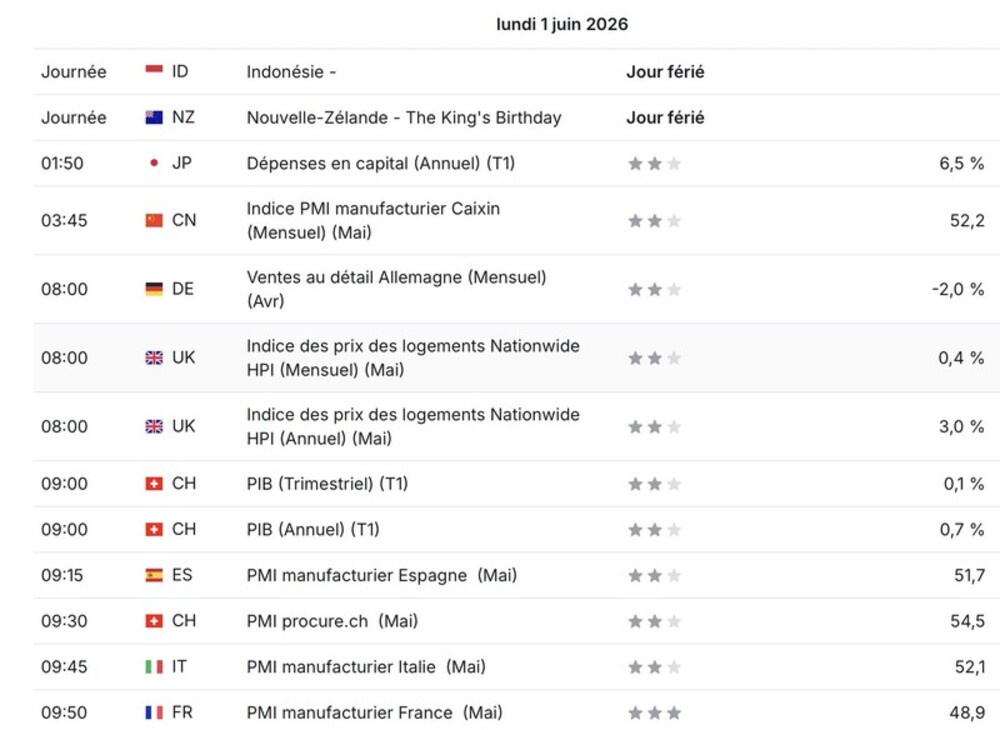This screenshot has width=1000, height=730.
Task: Click the China flag next to CN
Action: 154,220
